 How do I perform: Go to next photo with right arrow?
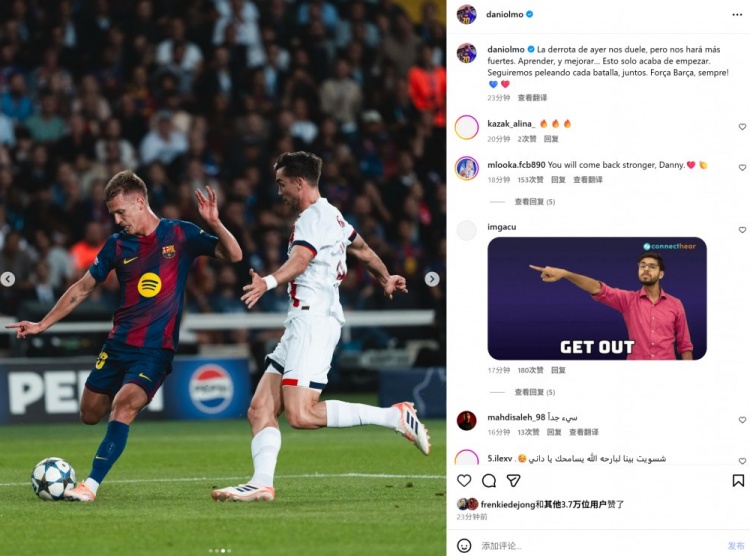pos(432,279)
